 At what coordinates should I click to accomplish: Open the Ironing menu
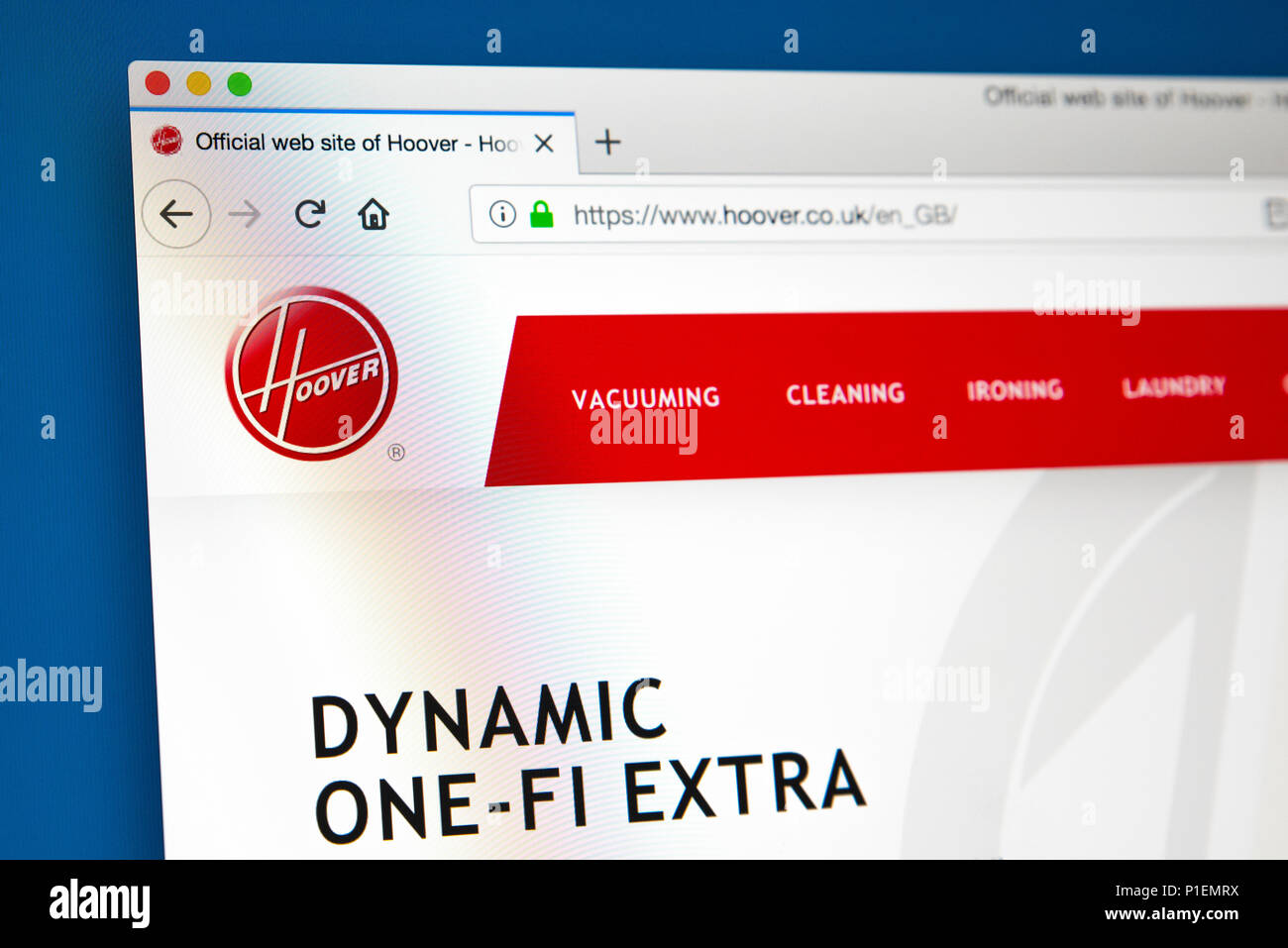[1015, 390]
